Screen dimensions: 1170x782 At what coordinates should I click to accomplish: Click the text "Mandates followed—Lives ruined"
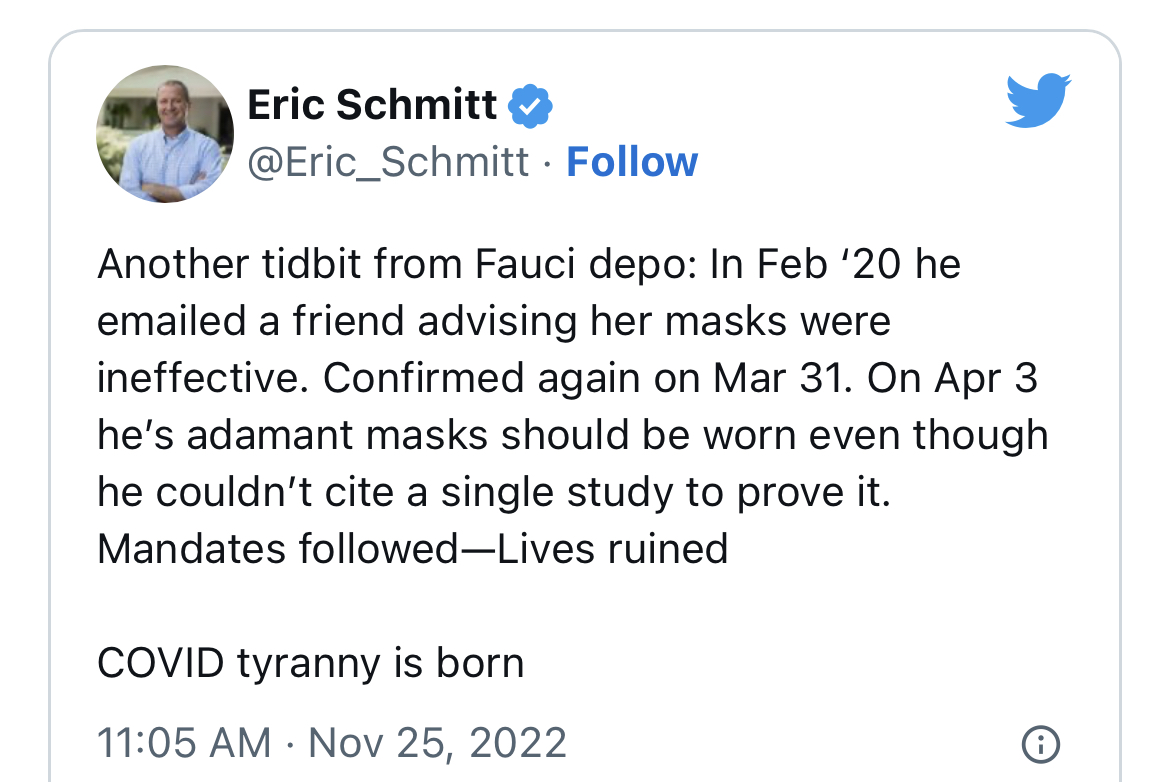click(413, 548)
